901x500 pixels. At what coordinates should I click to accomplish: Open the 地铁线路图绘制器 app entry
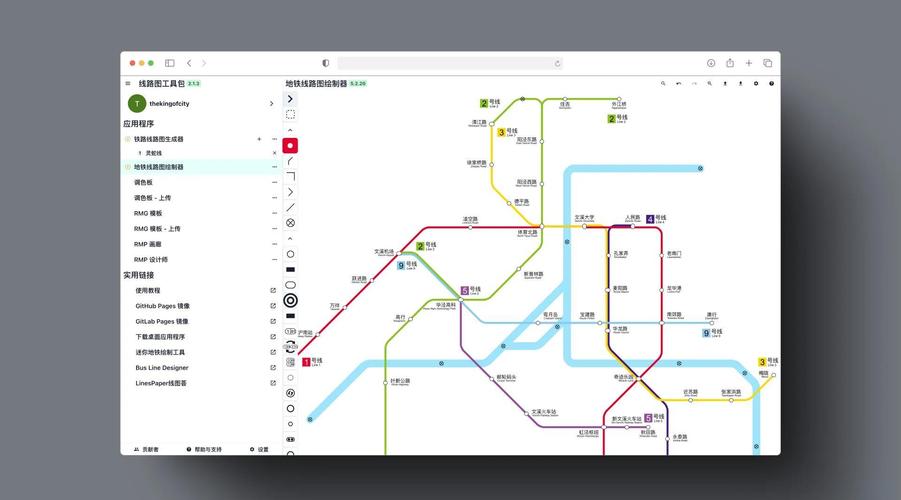[x=159, y=167]
